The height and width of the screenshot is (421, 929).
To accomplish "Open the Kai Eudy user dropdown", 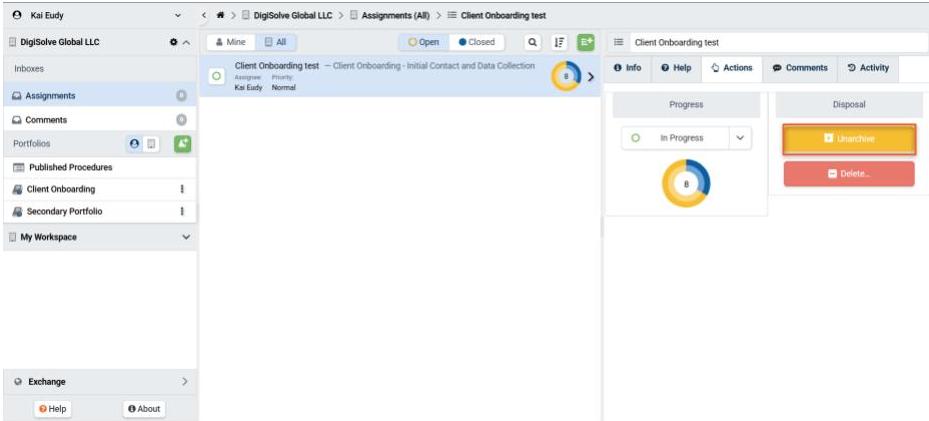I will click(x=178, y=16).
